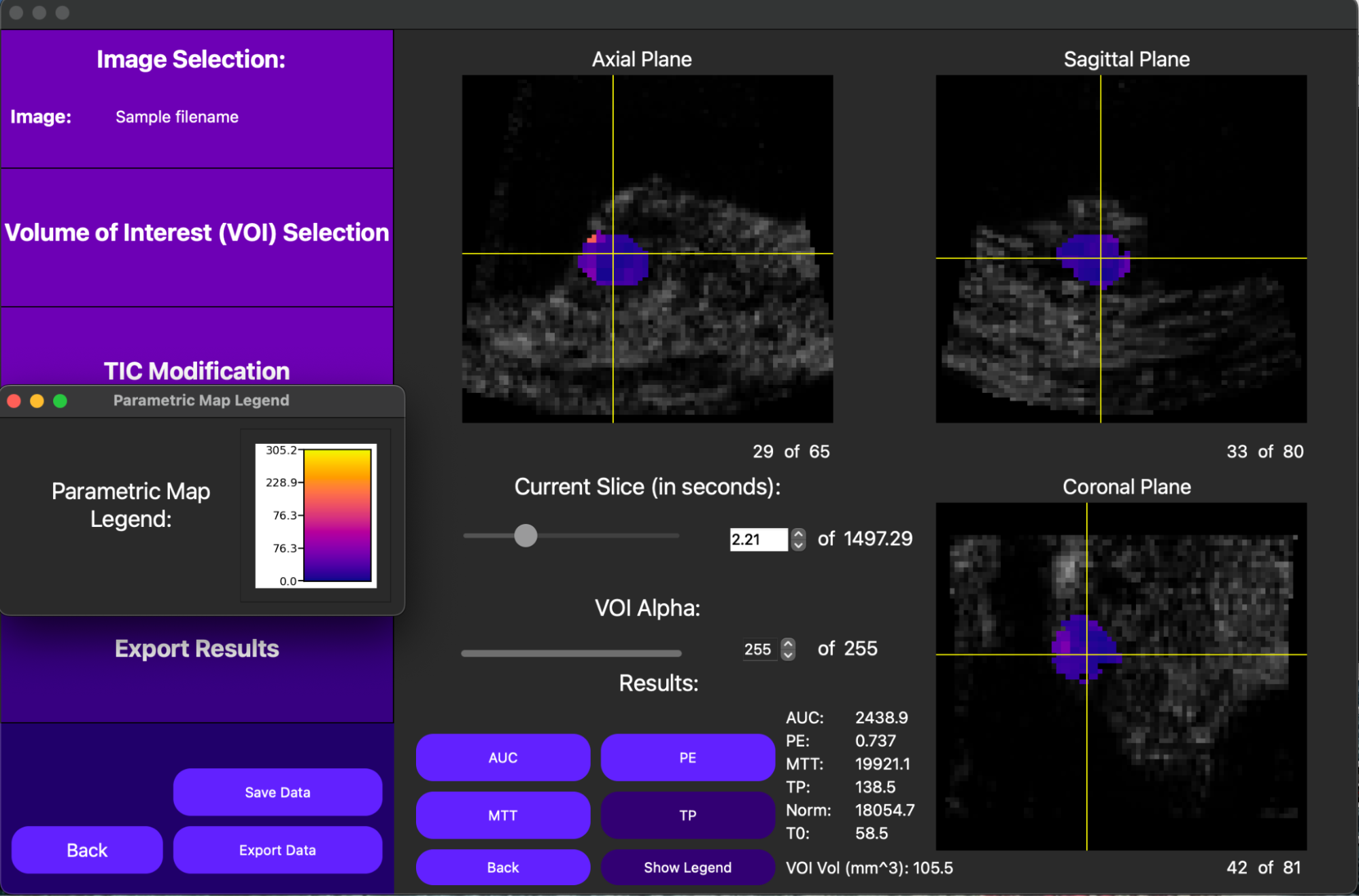Click the 305.2 legend tick label
Image resolution: width=1359 pixels, height=896 pixels.
281,450
